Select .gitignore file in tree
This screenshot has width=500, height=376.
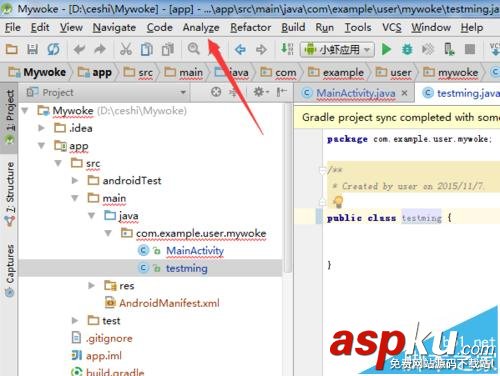(109, 338)
